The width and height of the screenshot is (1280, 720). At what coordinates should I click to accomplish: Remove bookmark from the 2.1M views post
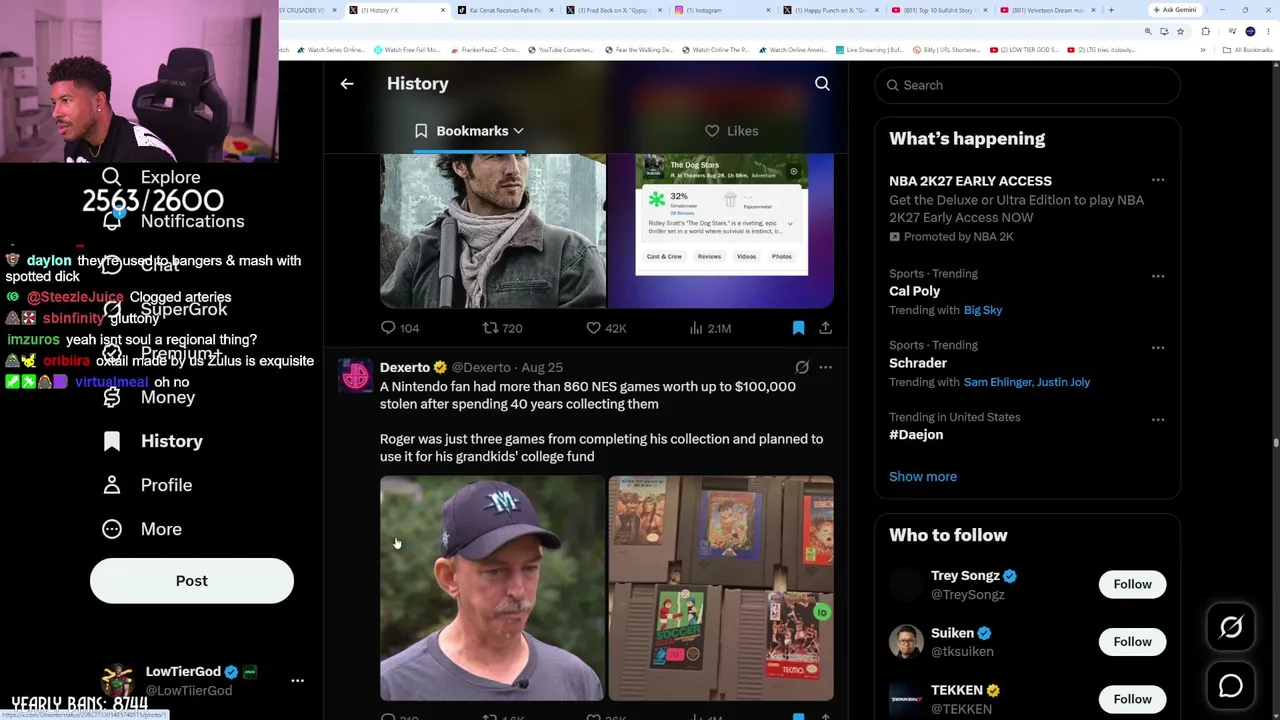click(798, 328)
